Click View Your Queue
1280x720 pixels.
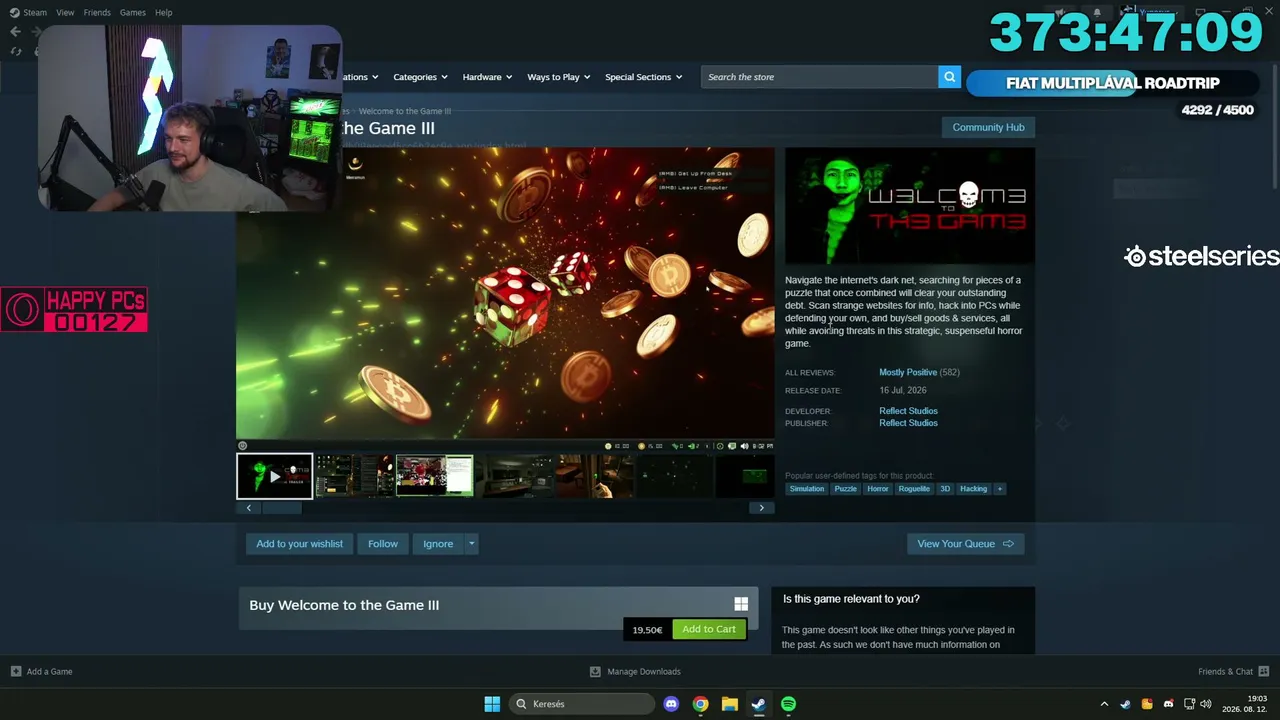[965, 544]
